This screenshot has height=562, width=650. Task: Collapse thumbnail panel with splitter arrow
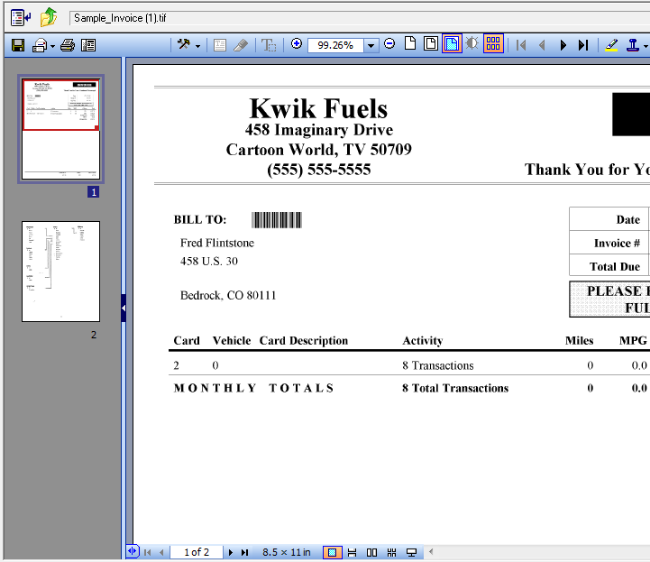tap(124, 308)
